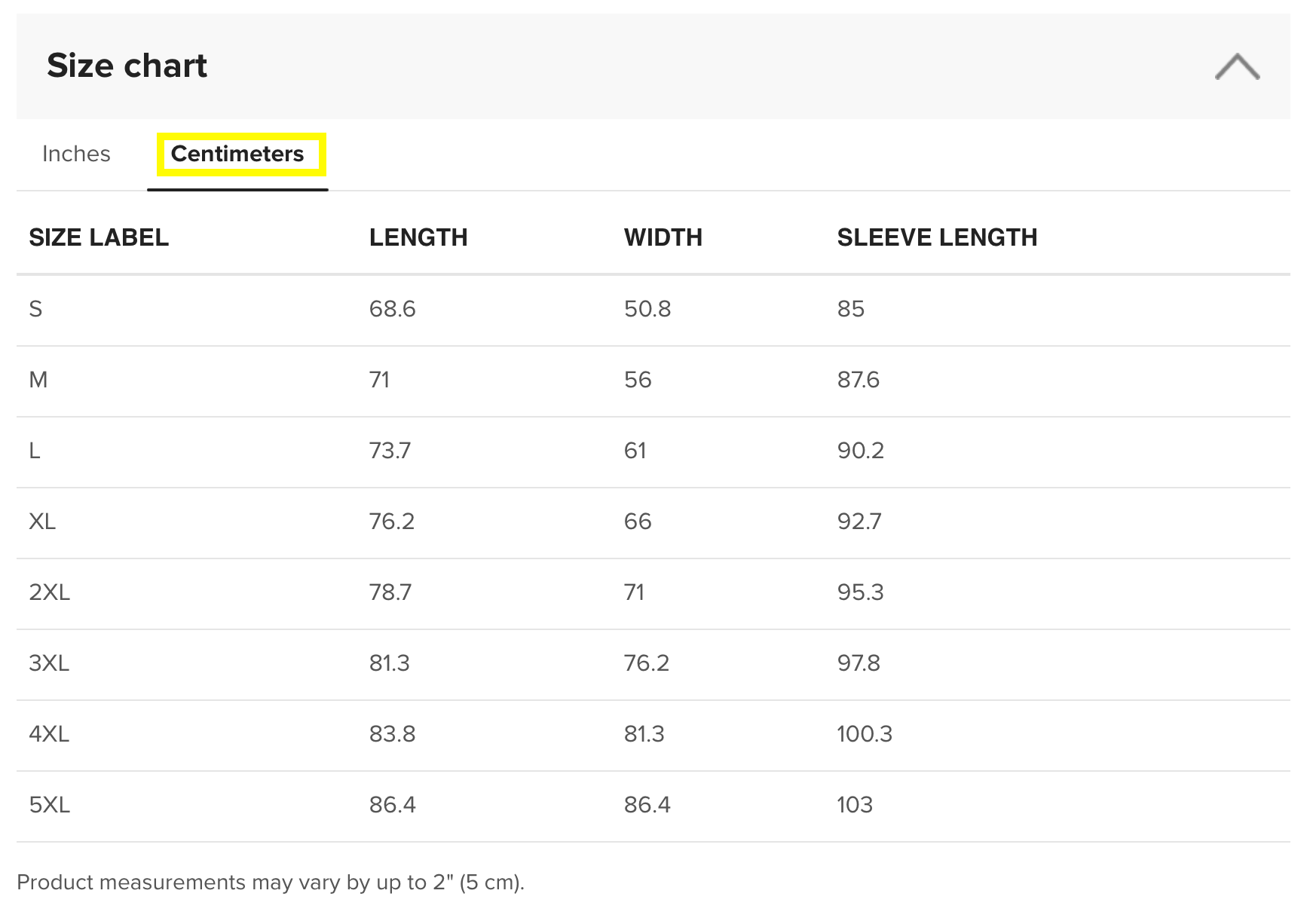The width and height of the screenshot is (1310, 924).
Task: Select the L size row label
Action: pos(35,451)
